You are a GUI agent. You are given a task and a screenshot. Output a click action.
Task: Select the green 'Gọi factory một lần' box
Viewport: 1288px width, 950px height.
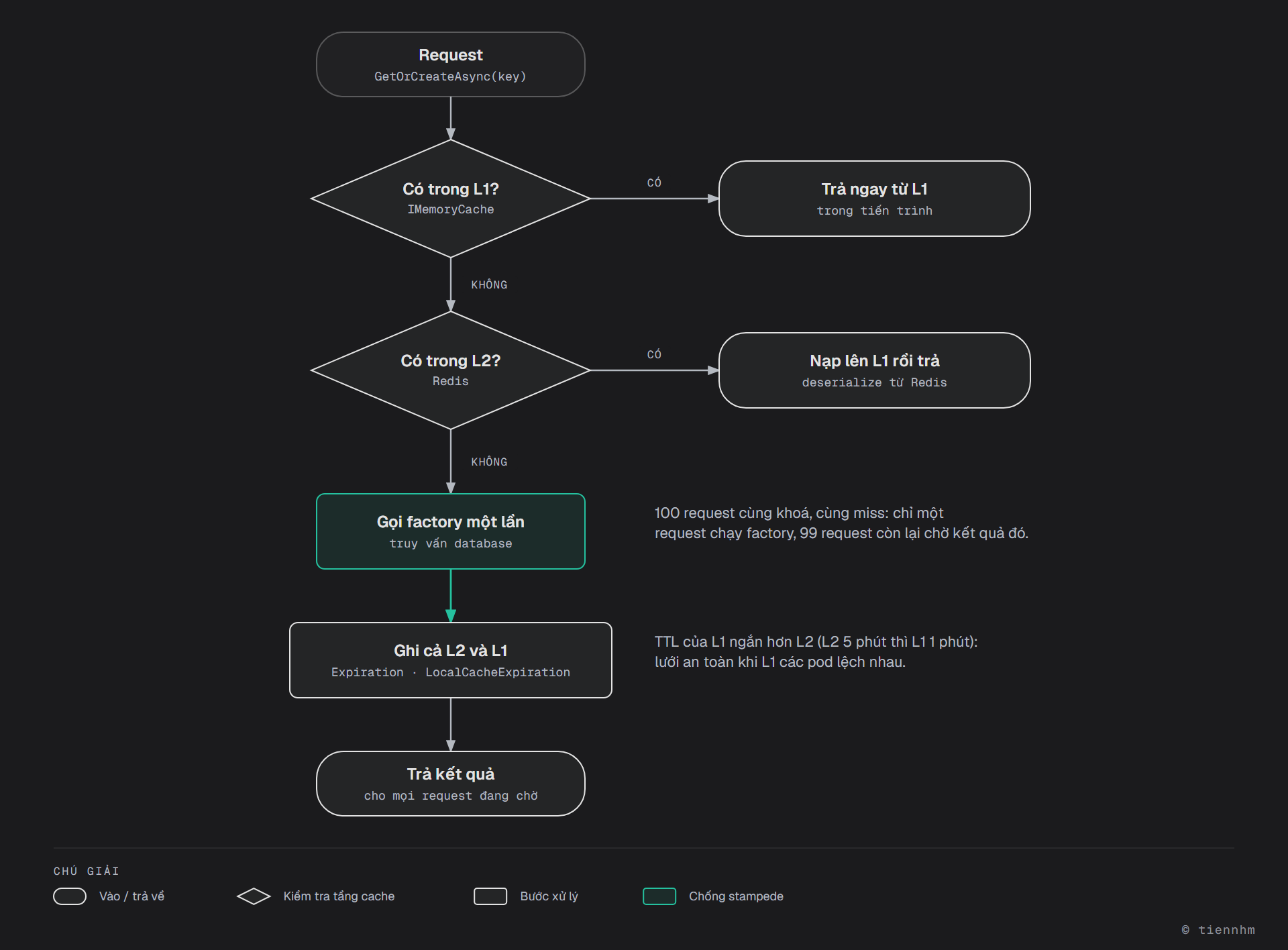pyautogui.click(x=450, y=531)
